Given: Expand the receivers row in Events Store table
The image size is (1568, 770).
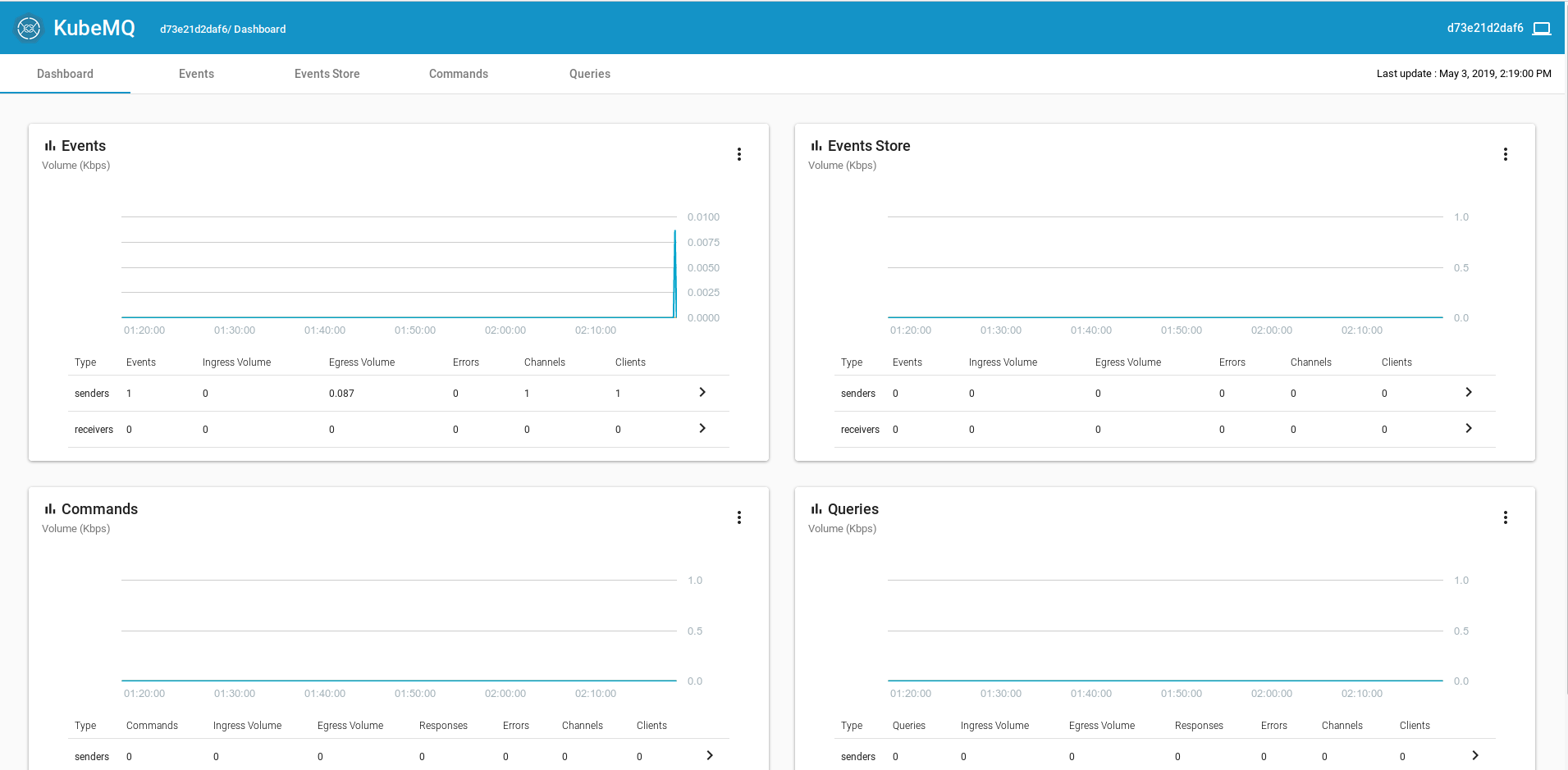Looking at the screenshot, I should [x=1469, y=429].
